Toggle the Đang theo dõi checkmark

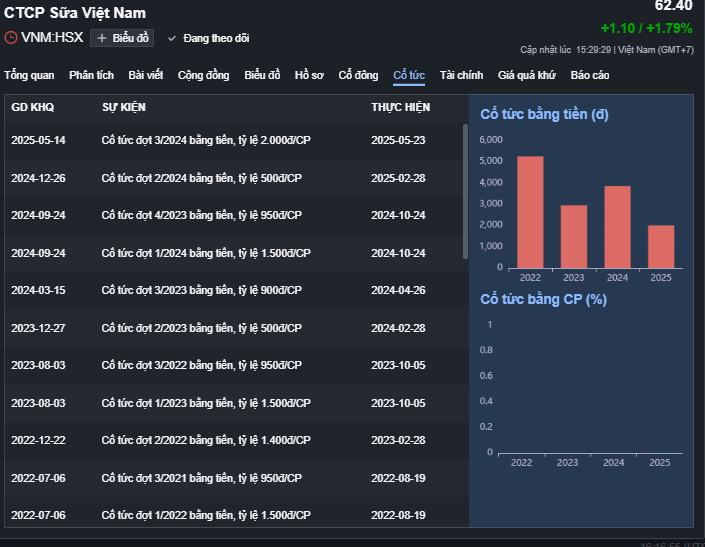(x=171, y=39)
